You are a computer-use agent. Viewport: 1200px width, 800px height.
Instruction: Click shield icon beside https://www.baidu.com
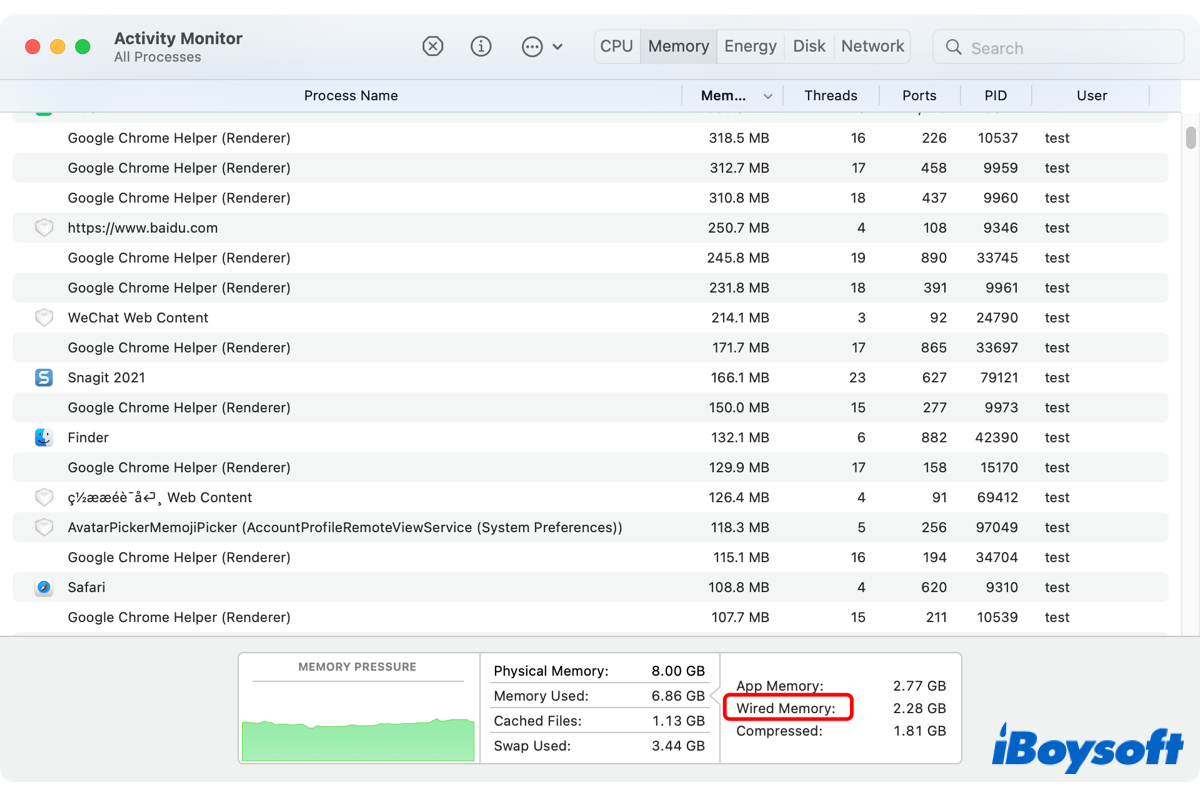click(44, 227)
